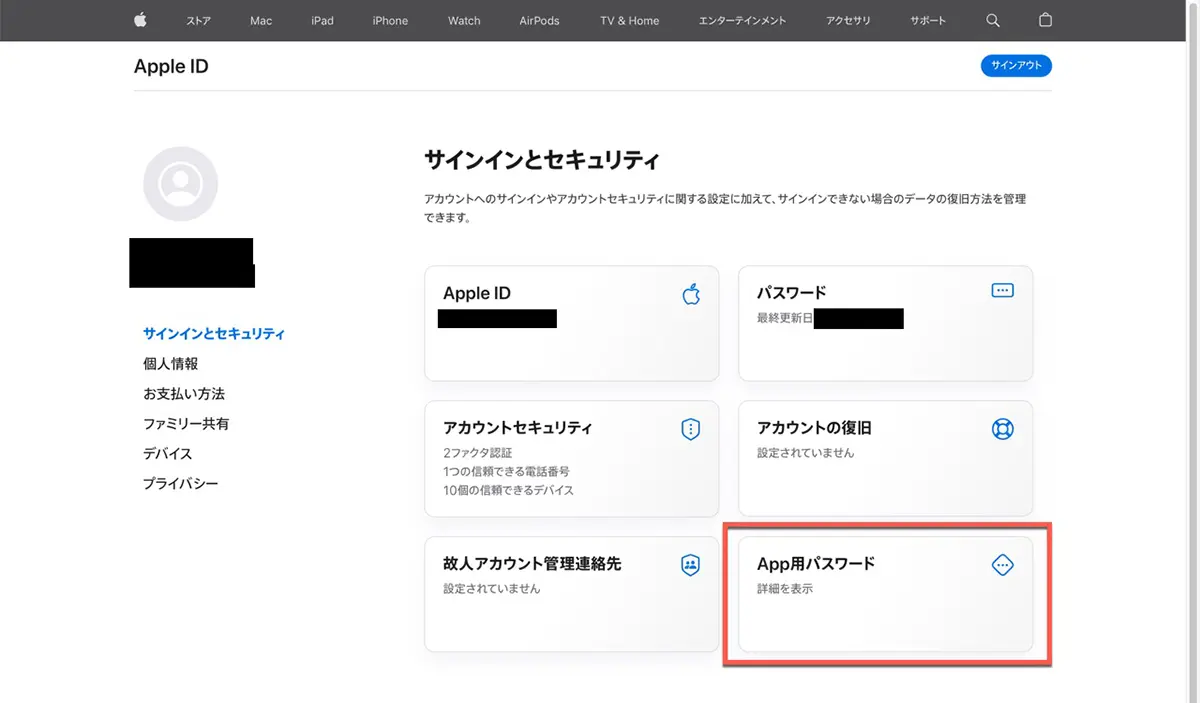1200x703 pixels.
Task: Click the サインアウト button
Action: point(1016,66)
